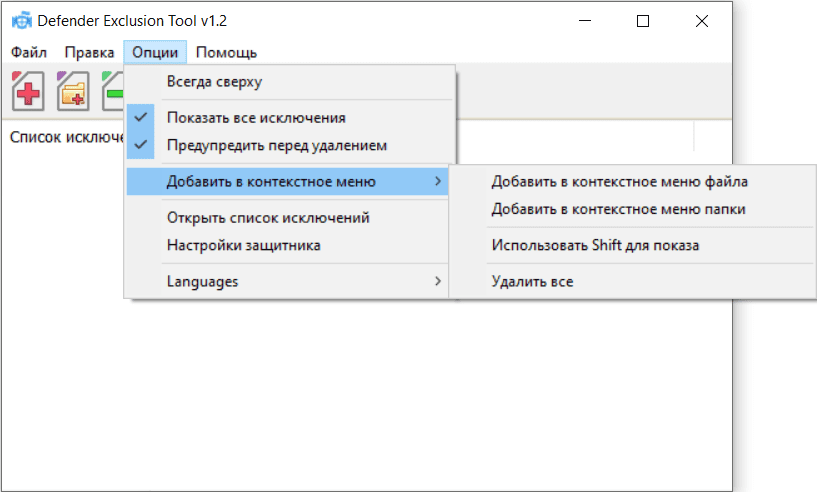
Task: Click 'Удалить все' in submenu
Action: pos(532,281)
